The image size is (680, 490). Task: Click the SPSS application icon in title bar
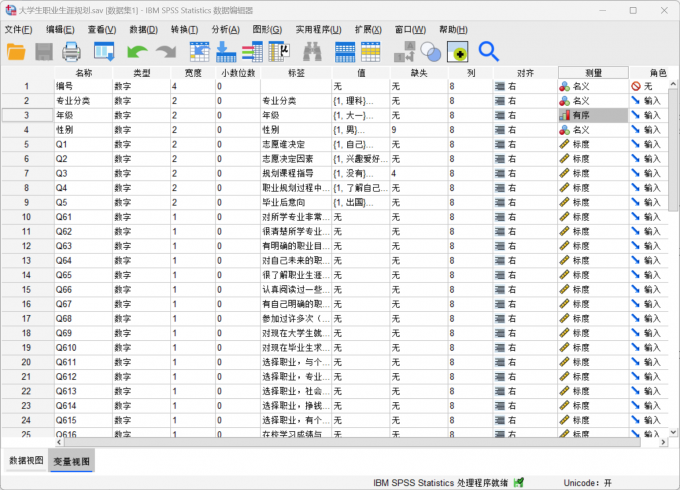11,10
